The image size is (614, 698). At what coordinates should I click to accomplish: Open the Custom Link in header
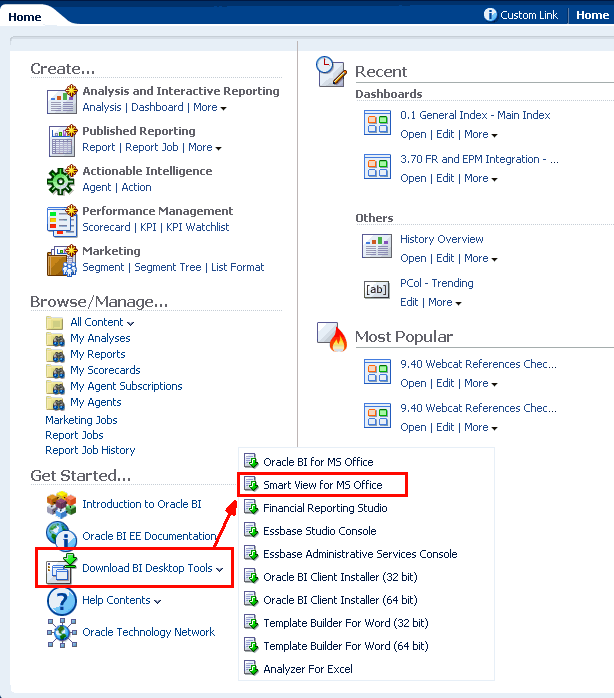pos(529,15)
